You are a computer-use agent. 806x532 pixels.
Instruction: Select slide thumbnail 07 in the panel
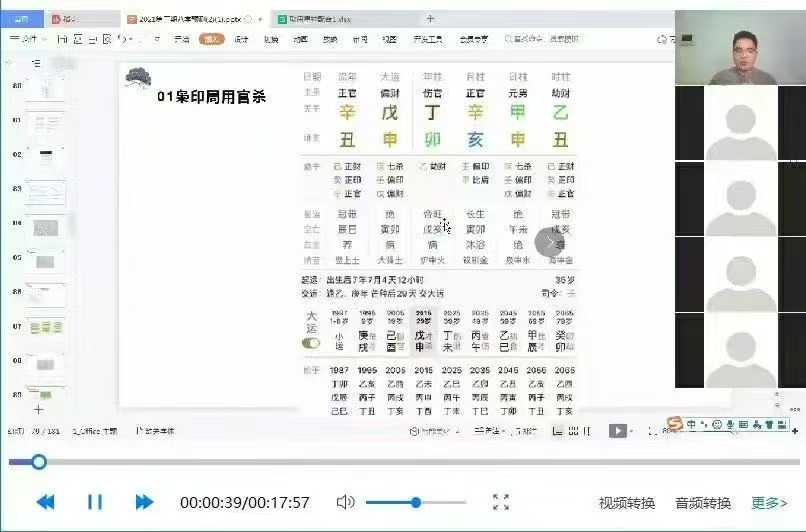[x=45, y=327]
